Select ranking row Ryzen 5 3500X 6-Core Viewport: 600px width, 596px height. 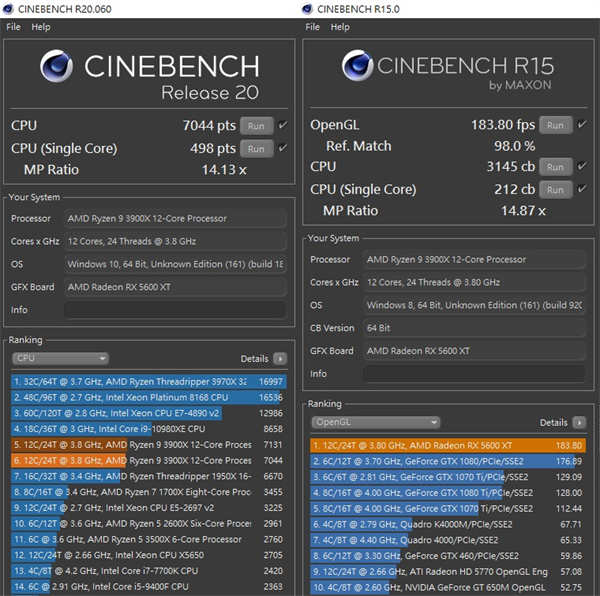click(x=148, y=539)
